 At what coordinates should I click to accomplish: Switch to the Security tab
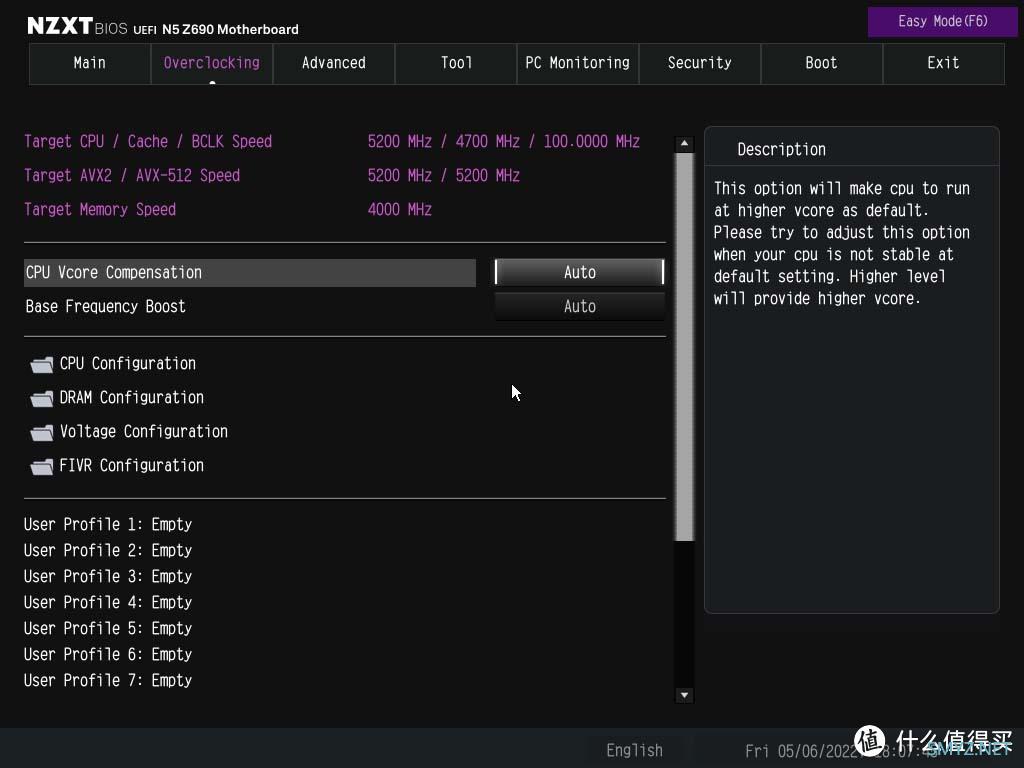(700, 63)
